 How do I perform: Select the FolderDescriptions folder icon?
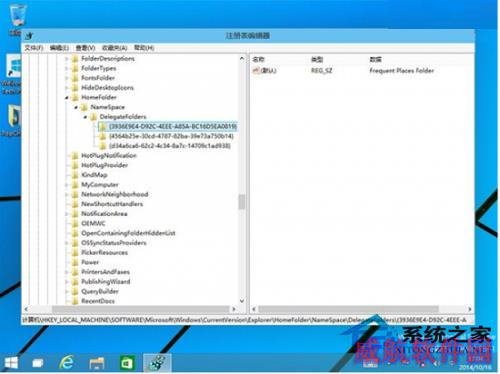point(75,59)
